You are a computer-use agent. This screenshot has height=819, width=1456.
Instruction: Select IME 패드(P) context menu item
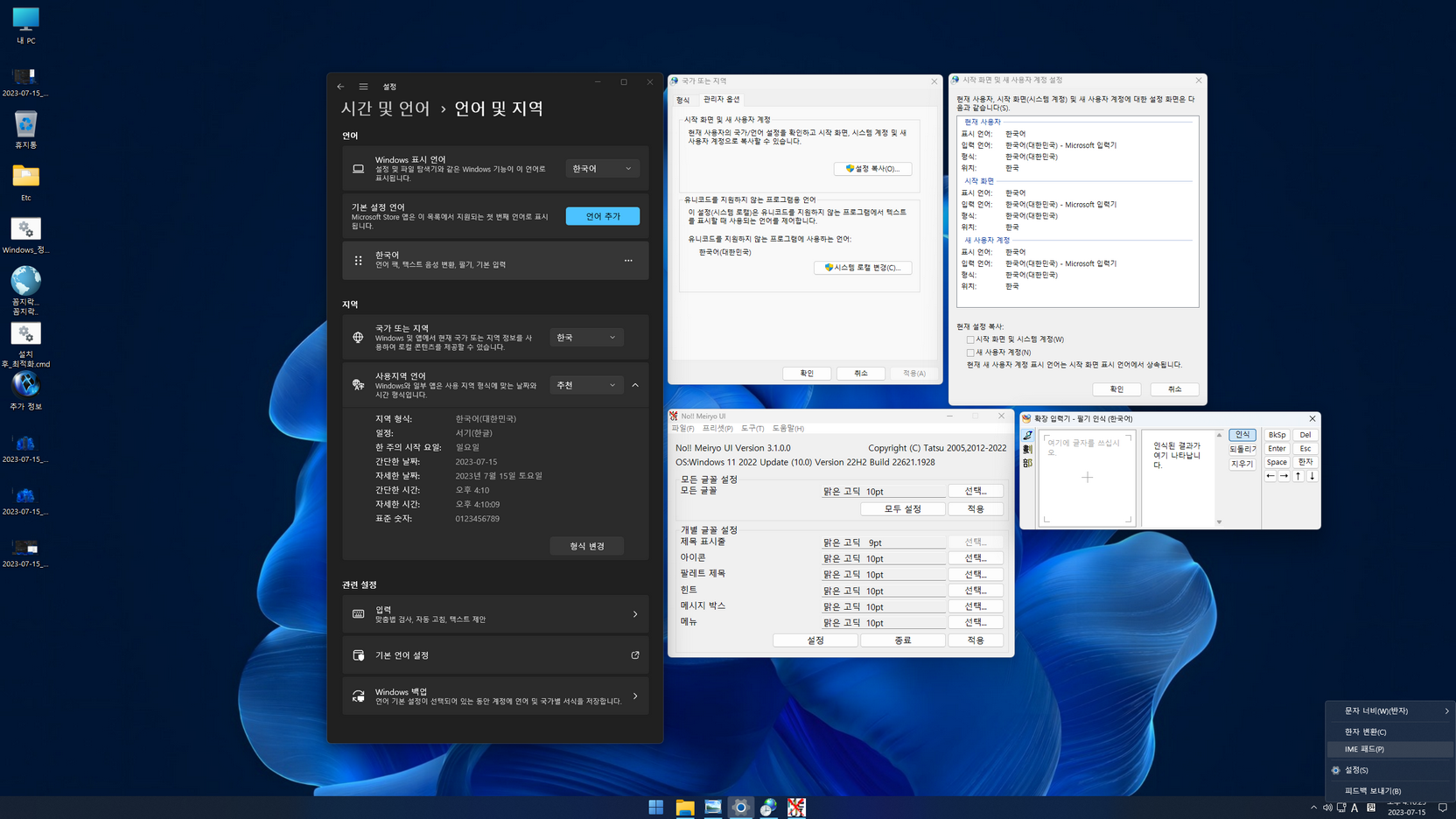[1390, 749]
